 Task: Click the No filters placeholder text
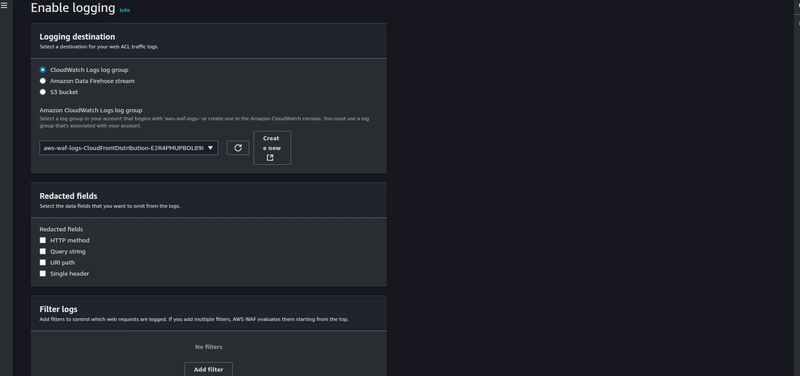coord(209,347)
